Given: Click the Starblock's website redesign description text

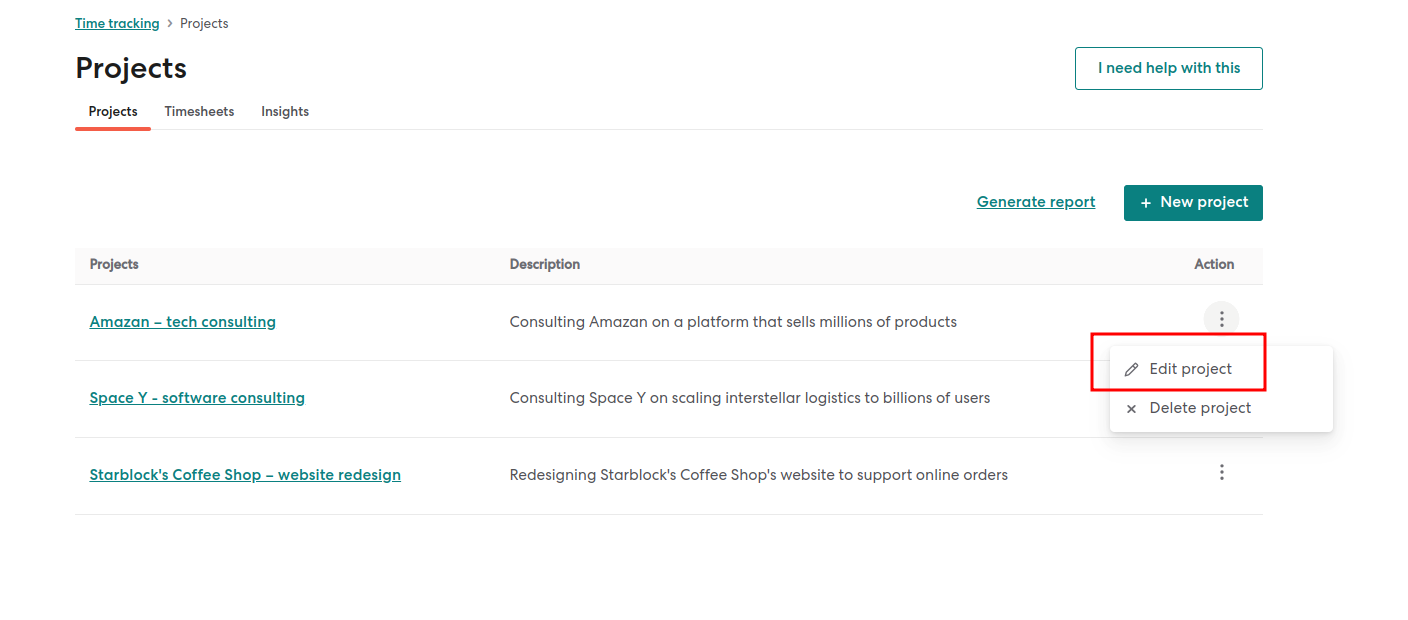Looking at the screenshot, I should click(759, 475).
